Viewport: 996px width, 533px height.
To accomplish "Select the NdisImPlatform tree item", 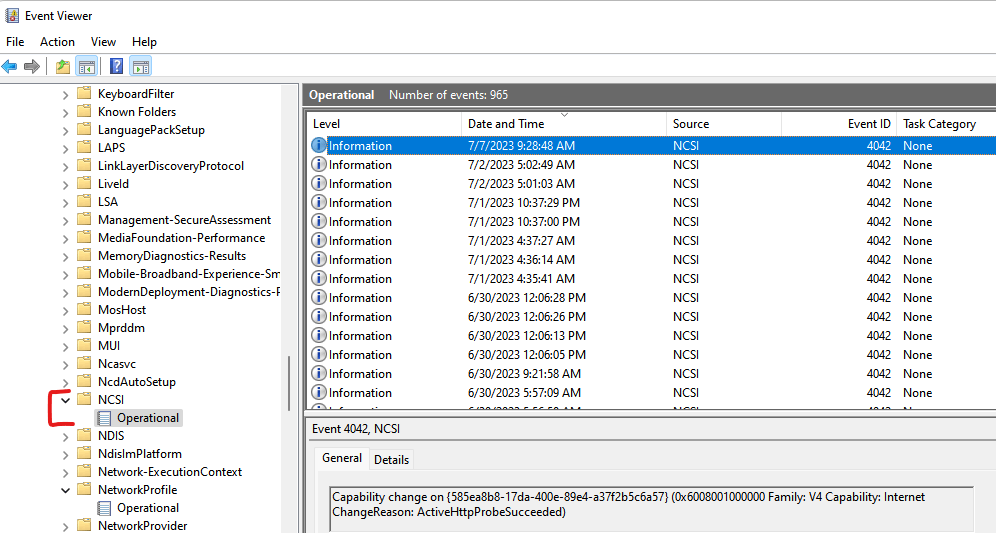I will tap(140, 454).
